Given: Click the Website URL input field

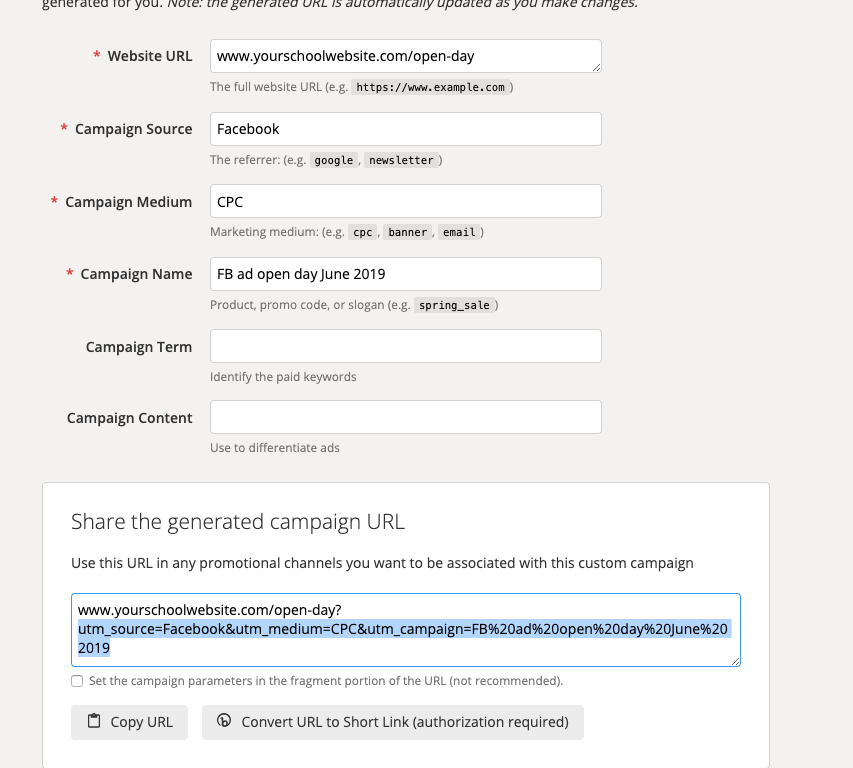Looking at the screenshot, I should 405,56.
